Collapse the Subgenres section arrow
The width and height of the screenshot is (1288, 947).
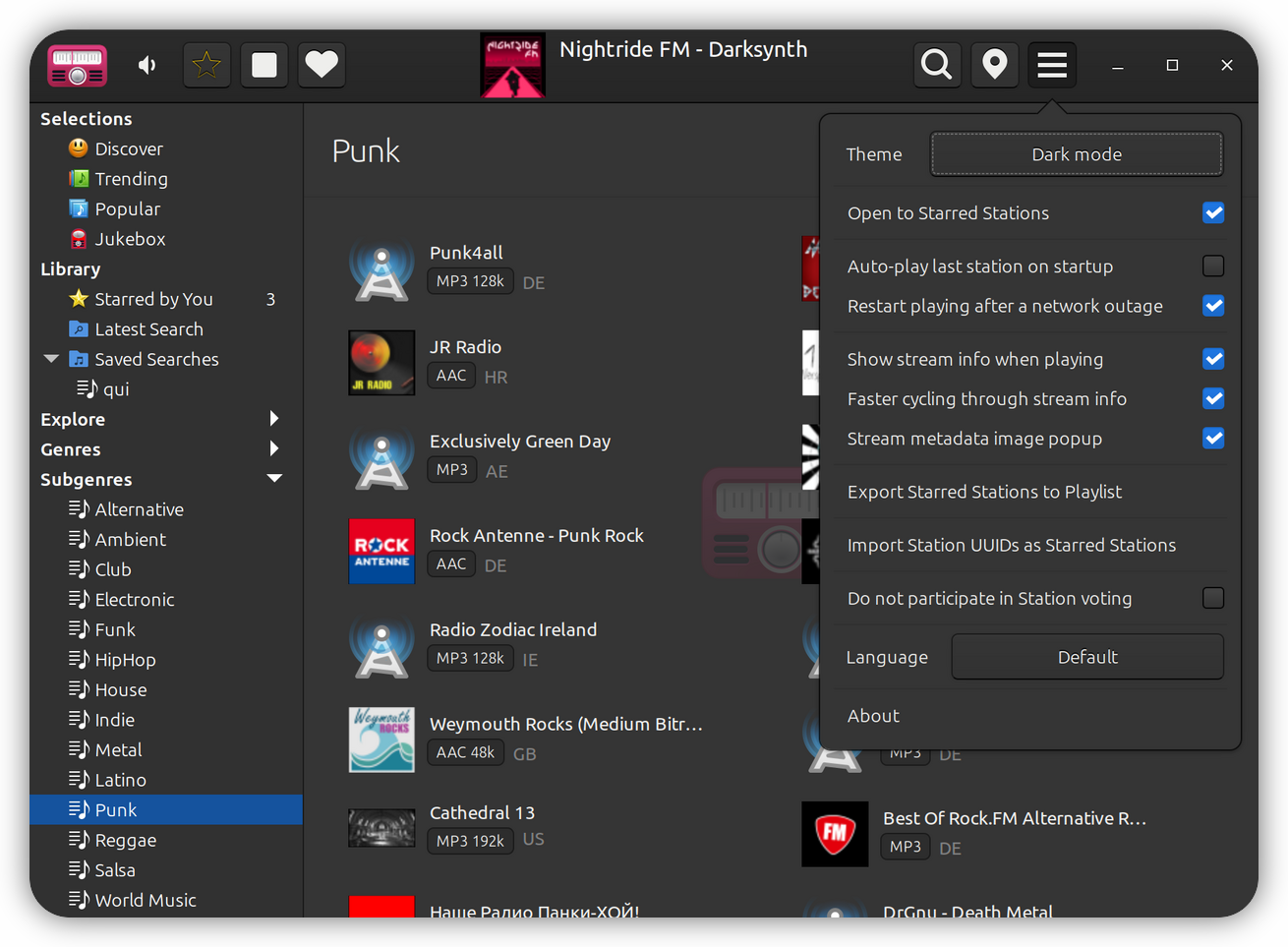click(x=274, y=479)
